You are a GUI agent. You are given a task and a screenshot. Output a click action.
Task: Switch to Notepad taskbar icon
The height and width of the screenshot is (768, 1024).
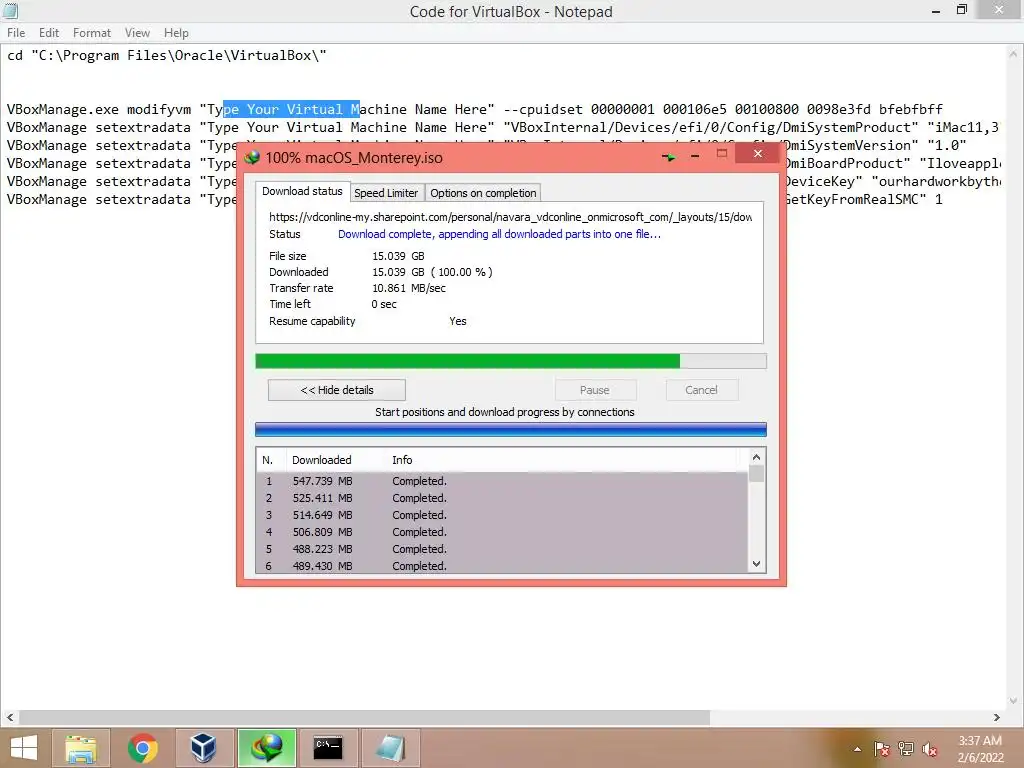389,748
